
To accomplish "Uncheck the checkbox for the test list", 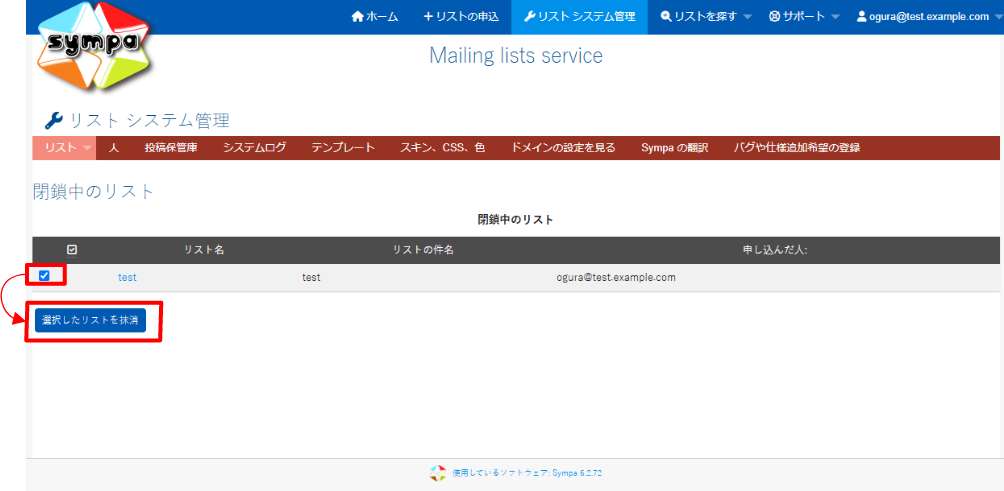I will click(44, 276).
